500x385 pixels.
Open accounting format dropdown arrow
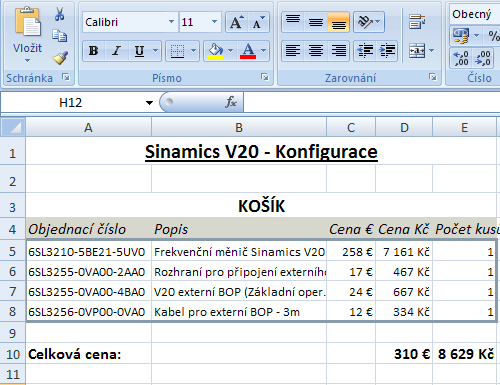coord(476,36)
